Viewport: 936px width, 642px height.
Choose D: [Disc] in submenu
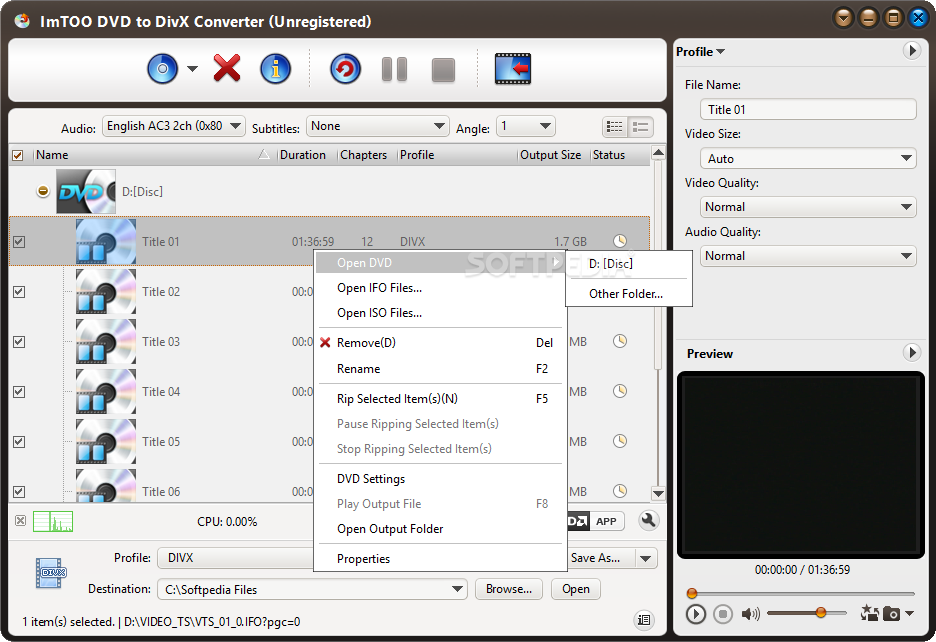[x=629, y=264]
